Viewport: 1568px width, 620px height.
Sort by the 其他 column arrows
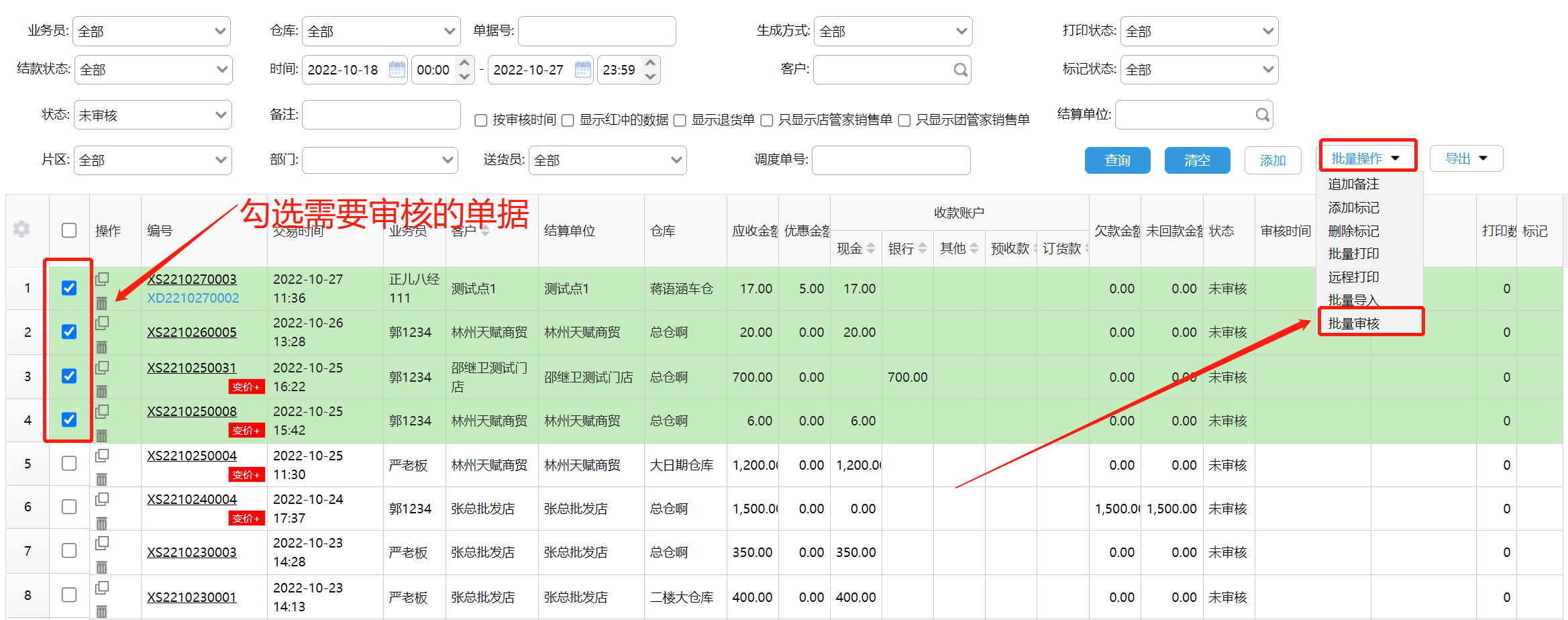pos(974,248)
